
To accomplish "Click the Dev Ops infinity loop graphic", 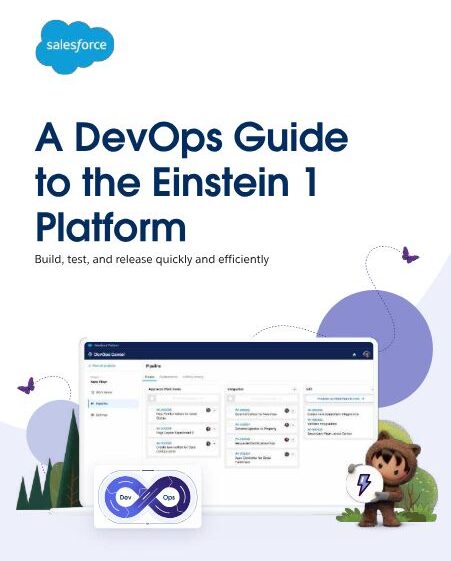I will [x=148, y=497].
